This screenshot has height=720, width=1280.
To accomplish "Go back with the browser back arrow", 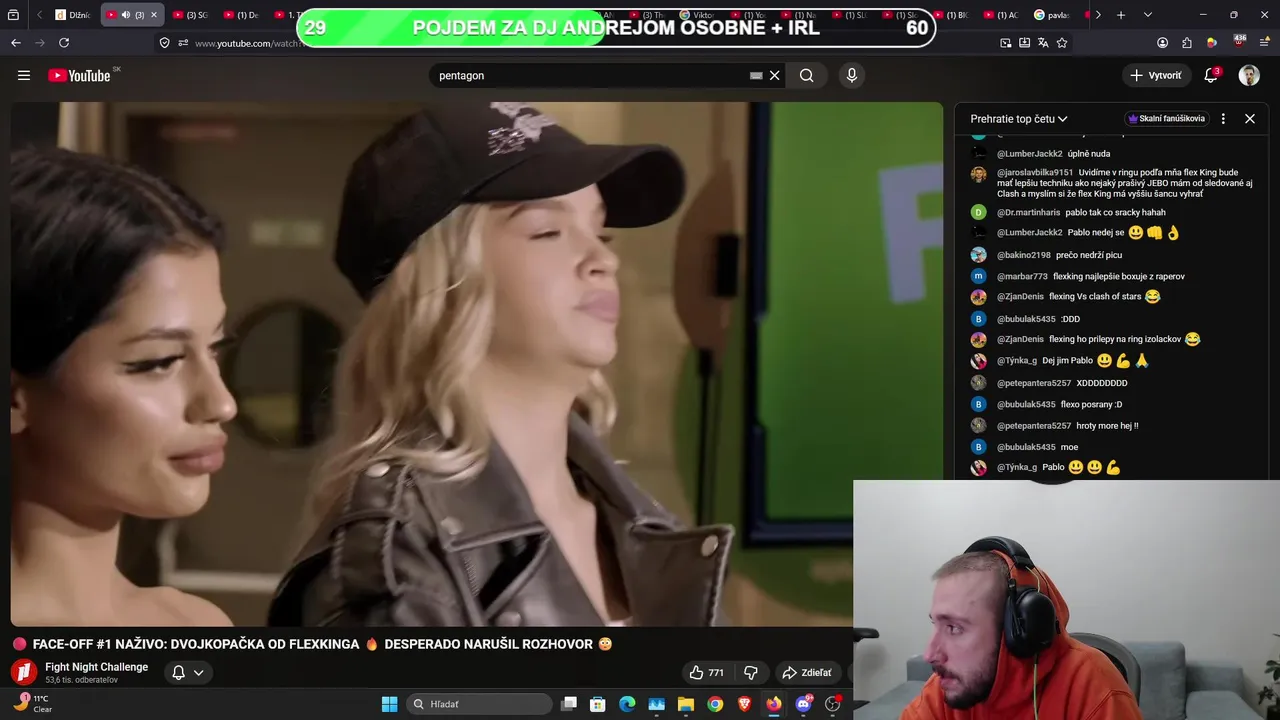I will (x=16, y=43).
